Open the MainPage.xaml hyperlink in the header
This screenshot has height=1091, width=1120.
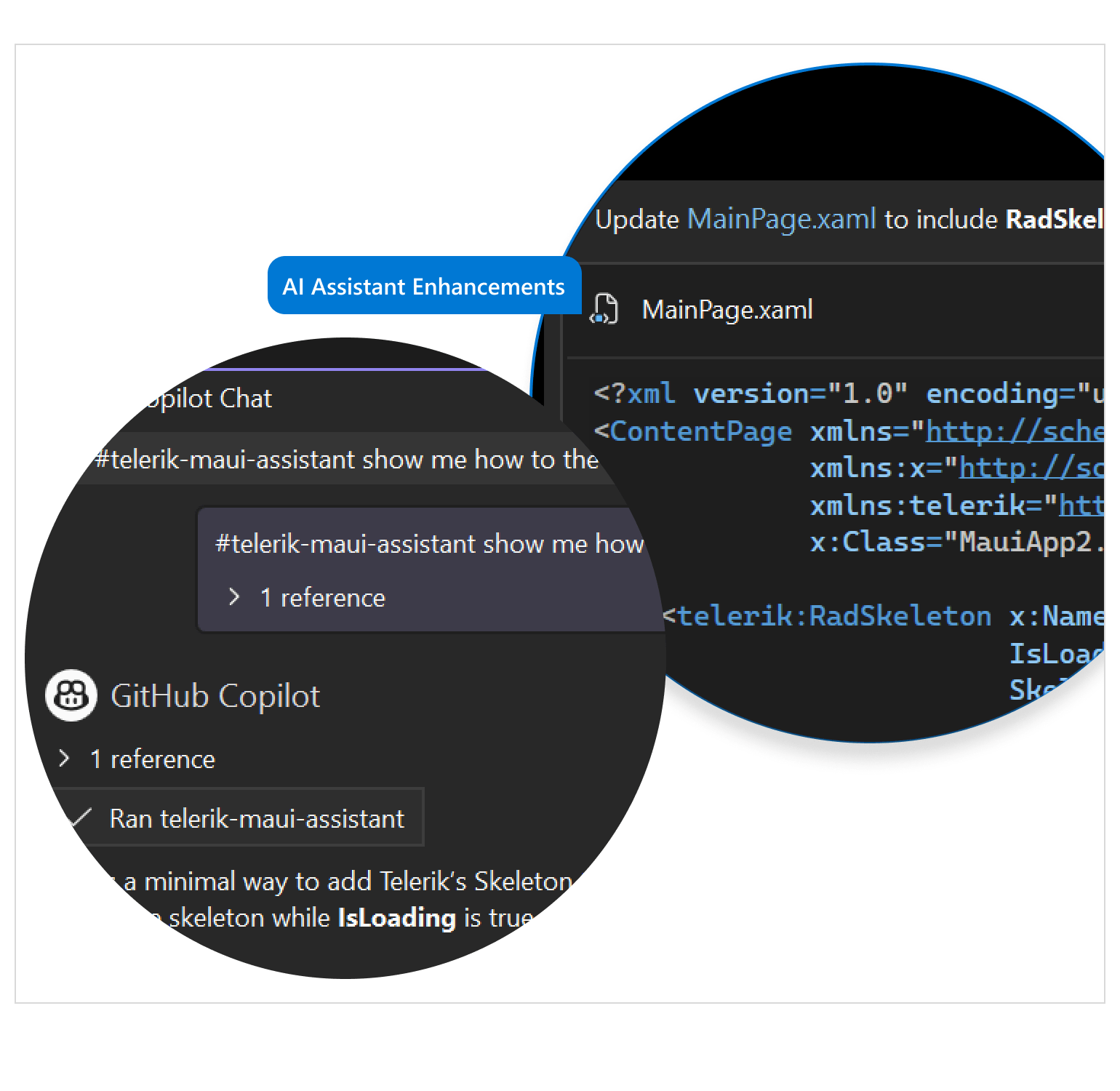click(779, 219)
